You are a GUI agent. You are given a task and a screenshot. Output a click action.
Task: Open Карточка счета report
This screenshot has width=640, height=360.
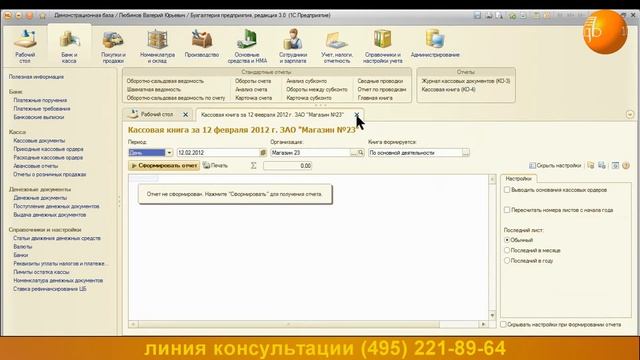[x=253, y=98]
